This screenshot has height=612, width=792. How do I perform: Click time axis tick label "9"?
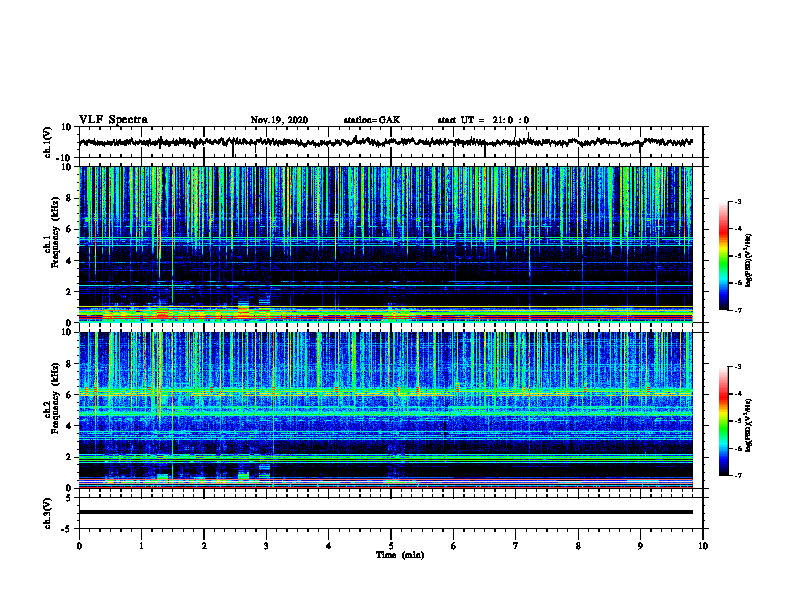coord(640,546)
